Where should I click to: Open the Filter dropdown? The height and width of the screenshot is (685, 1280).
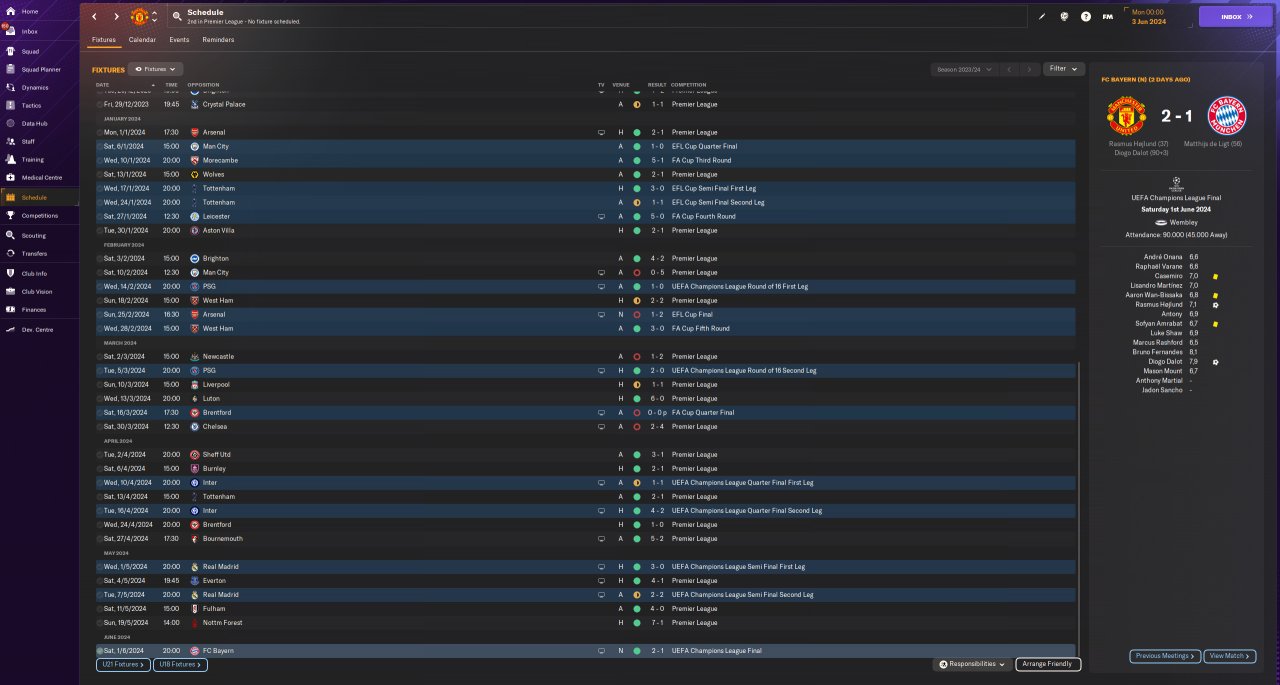(1064, 69)
